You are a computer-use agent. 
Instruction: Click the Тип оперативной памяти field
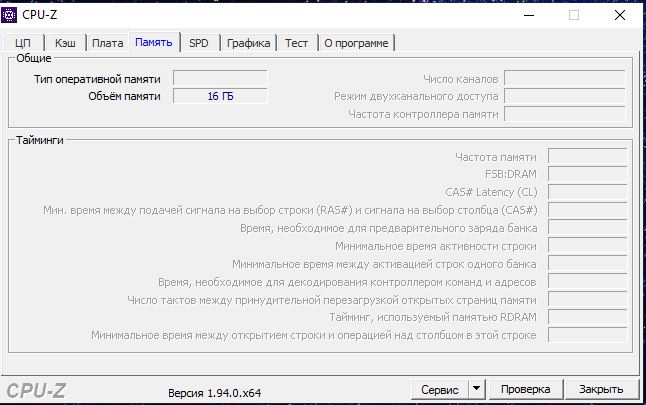220,78
